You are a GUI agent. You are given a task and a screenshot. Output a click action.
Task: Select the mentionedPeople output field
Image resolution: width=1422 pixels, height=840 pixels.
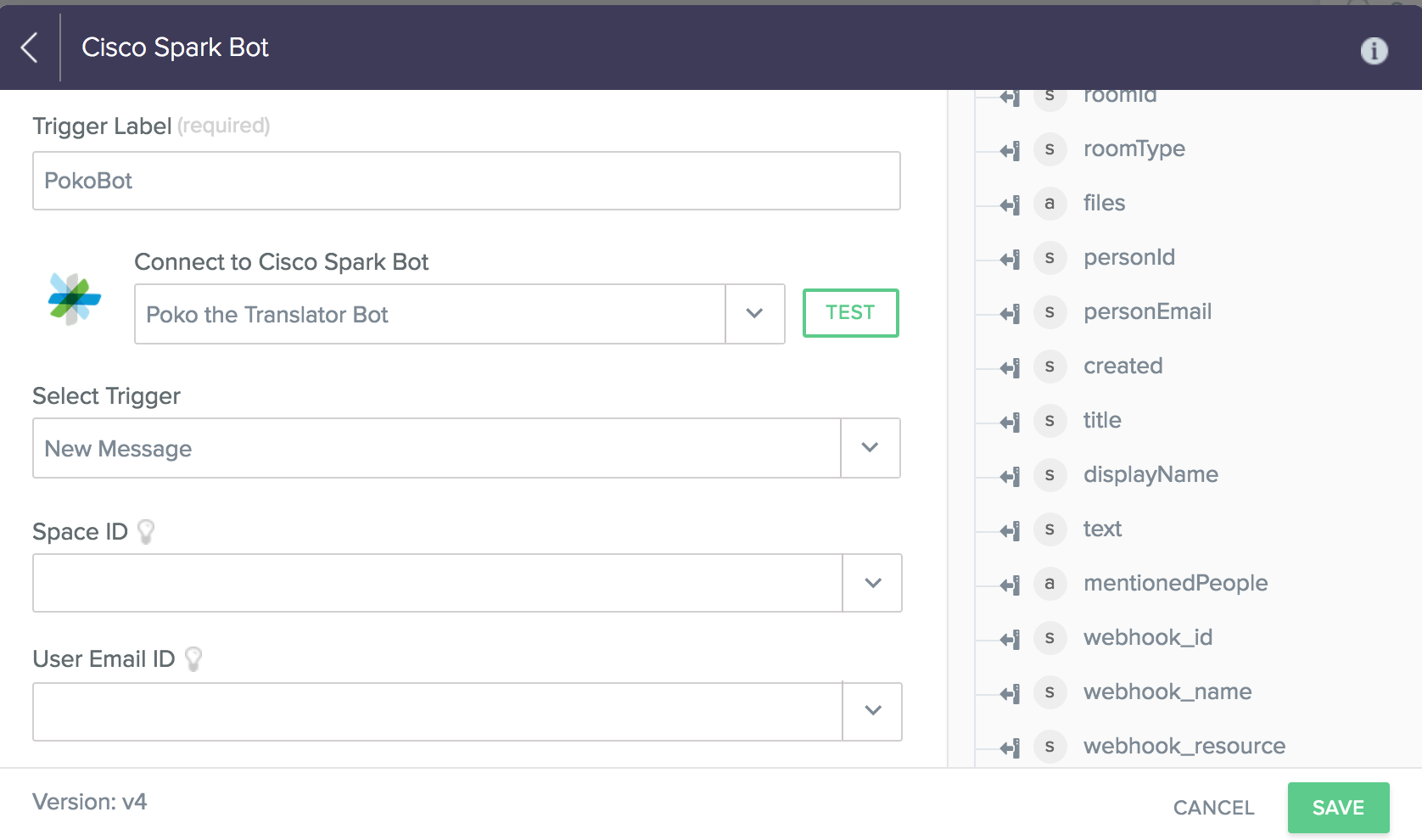point(1175,584)
